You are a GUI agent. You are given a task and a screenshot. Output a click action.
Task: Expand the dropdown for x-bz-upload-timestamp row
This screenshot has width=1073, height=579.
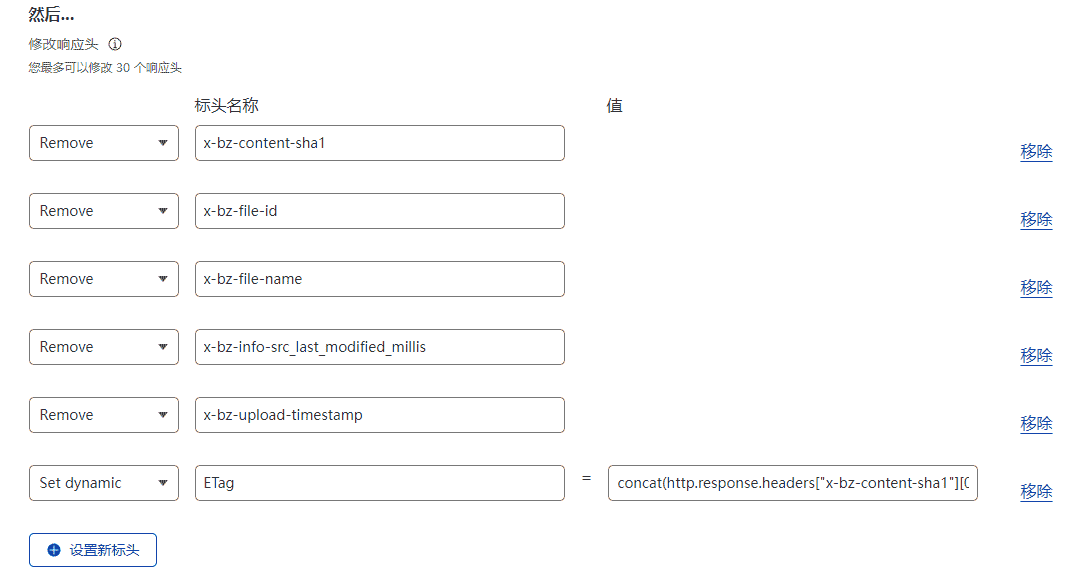point(104,415)
